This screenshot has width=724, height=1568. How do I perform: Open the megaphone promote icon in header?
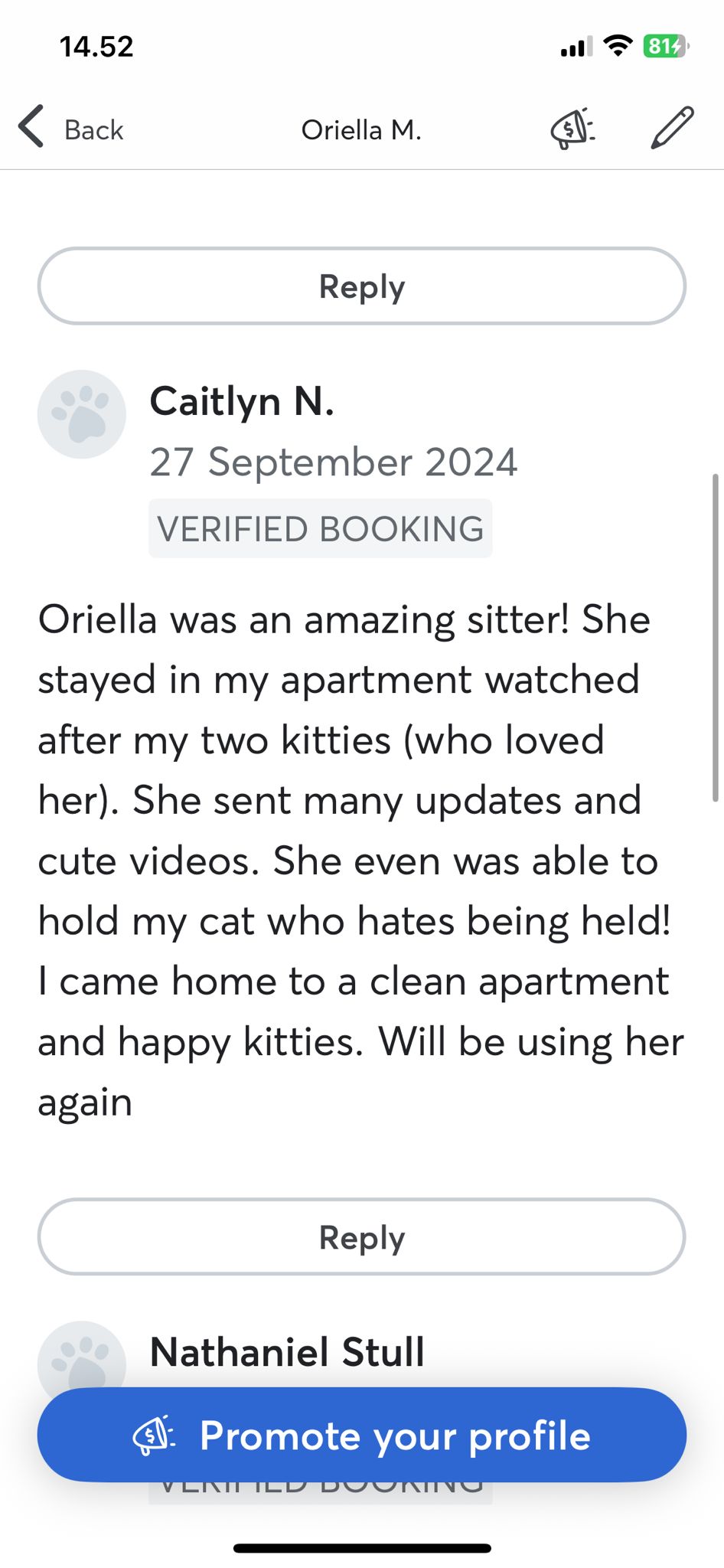[572, 128]
